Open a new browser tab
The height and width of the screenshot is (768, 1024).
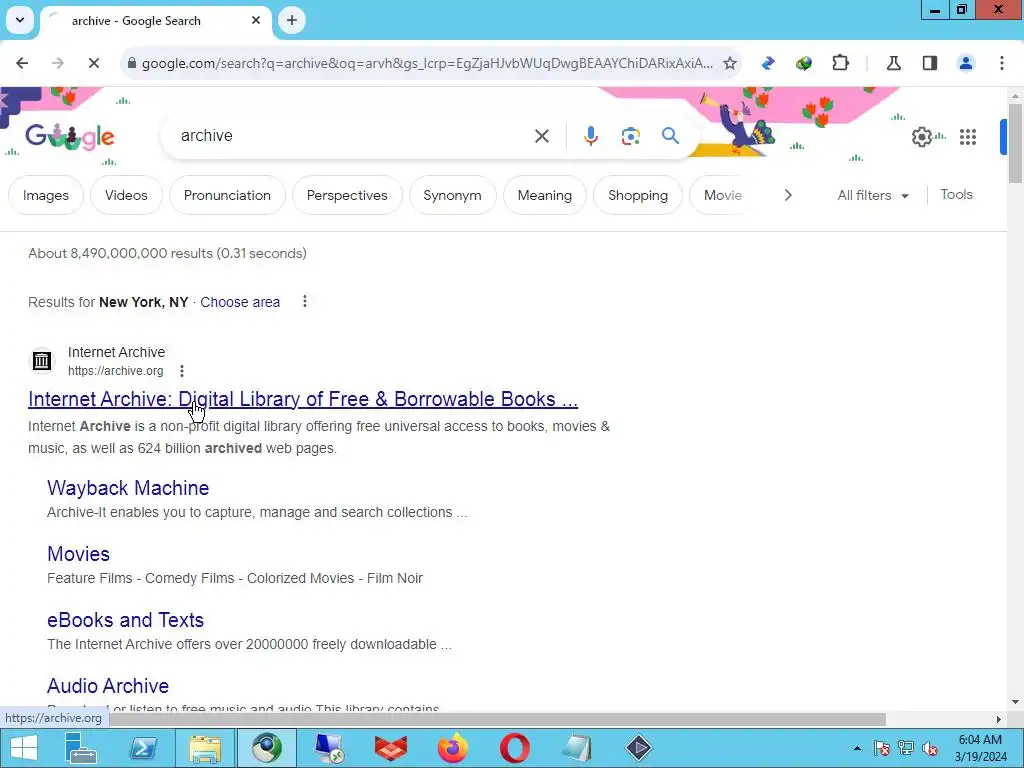tap(292, 20)
